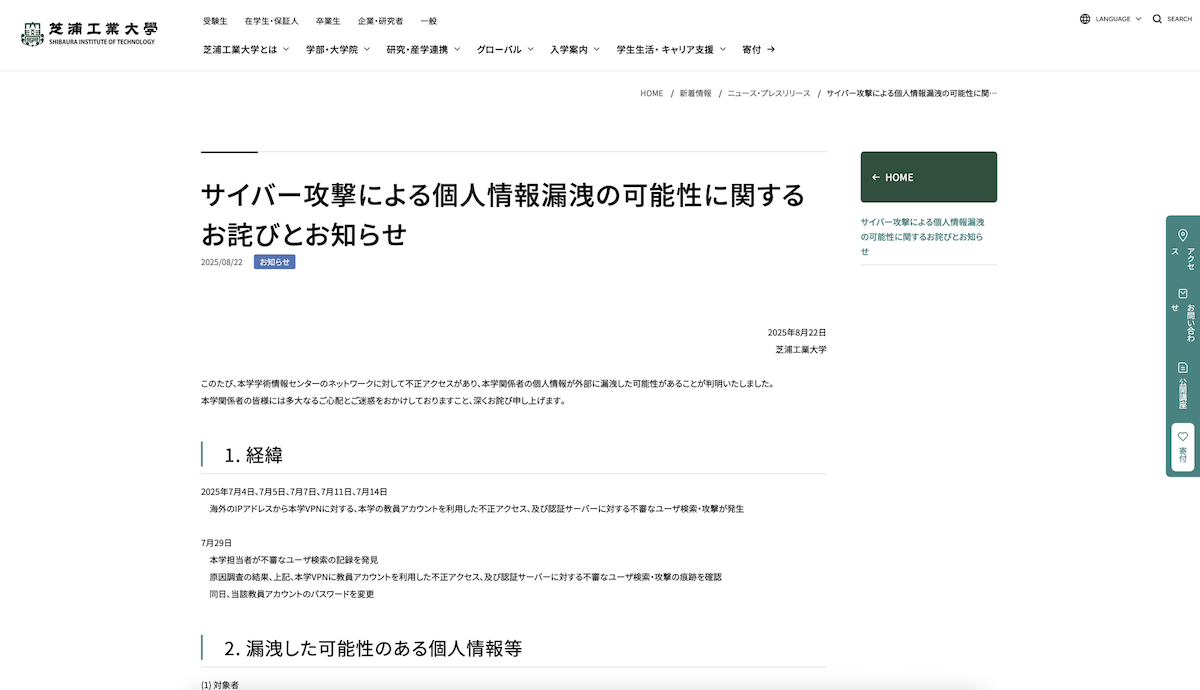The width and height of the screenshot is (1200, 690).
Task: Select the 卒業生 audience tab
Action: [327, 20]
